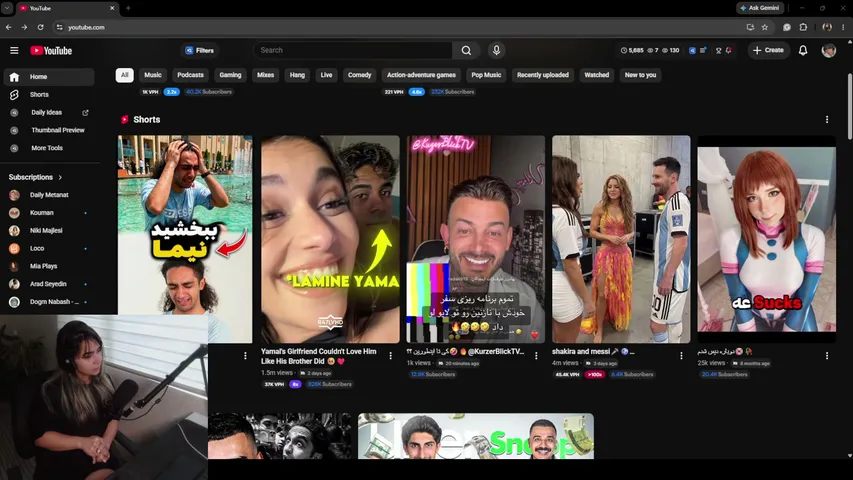Open browser three-dot menu
853x480 pixels.
coord(843,27)
